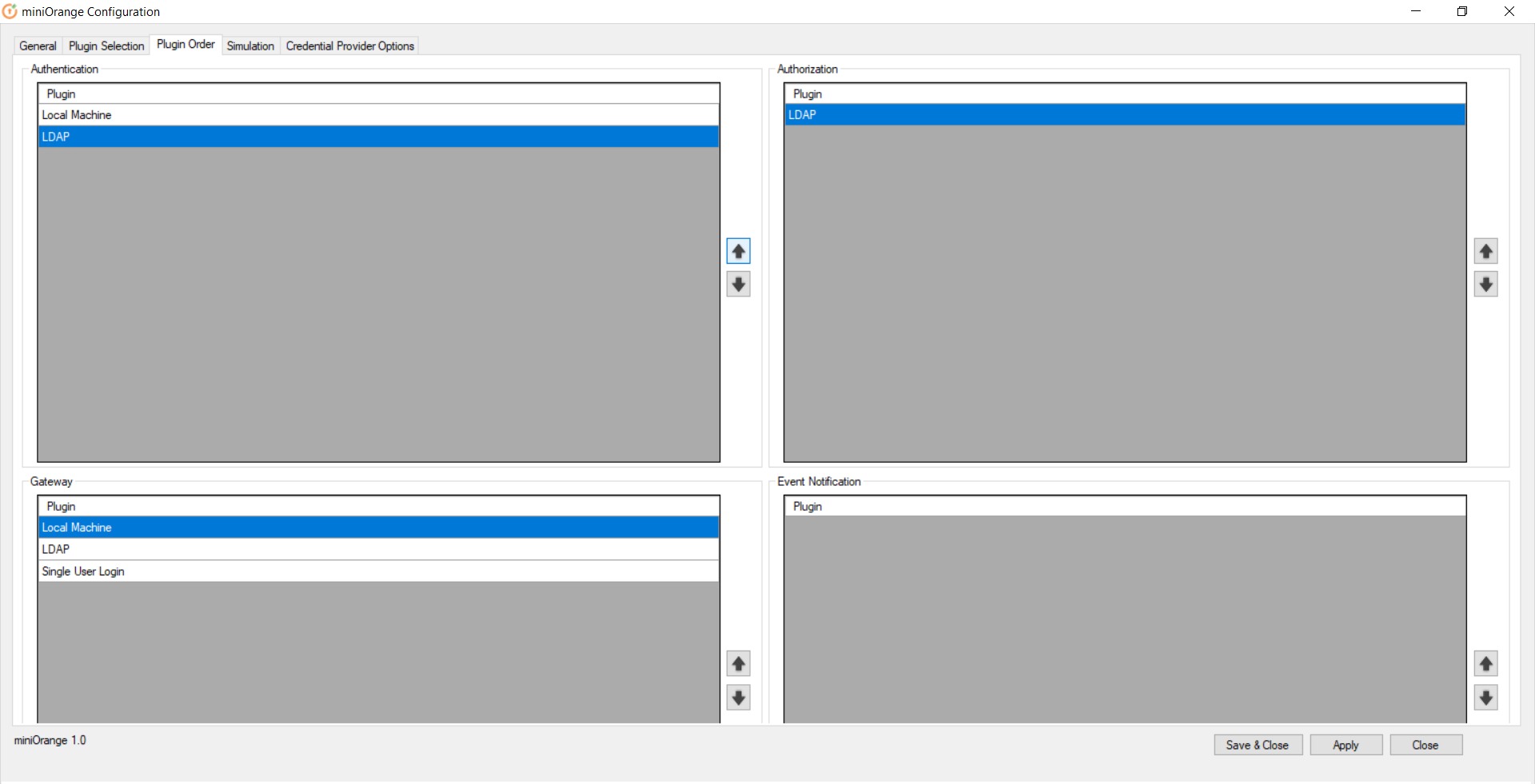Switch to Plugin Selection tab

(106, 46)
